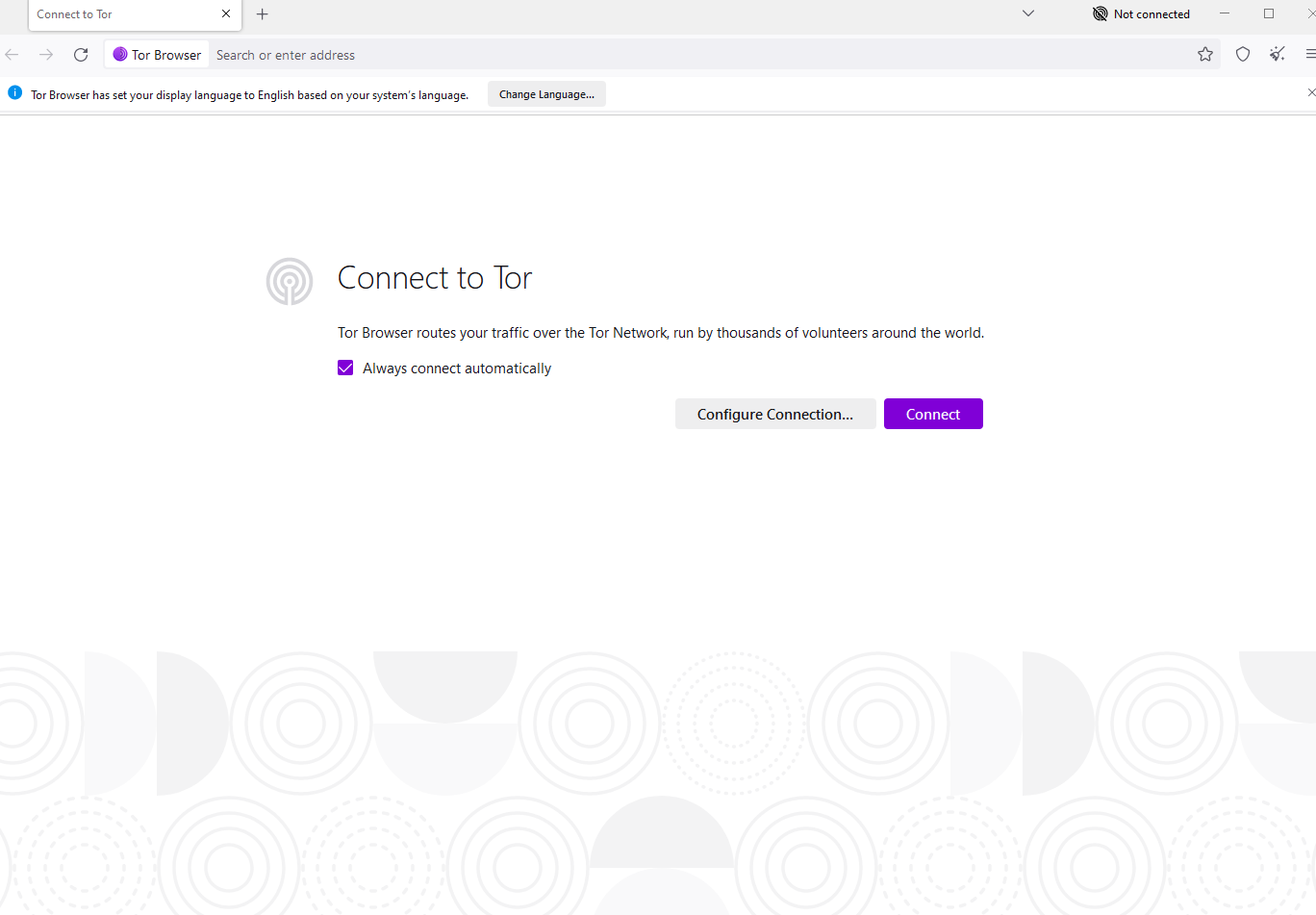Reload the current page

click(x=81, y=55)
